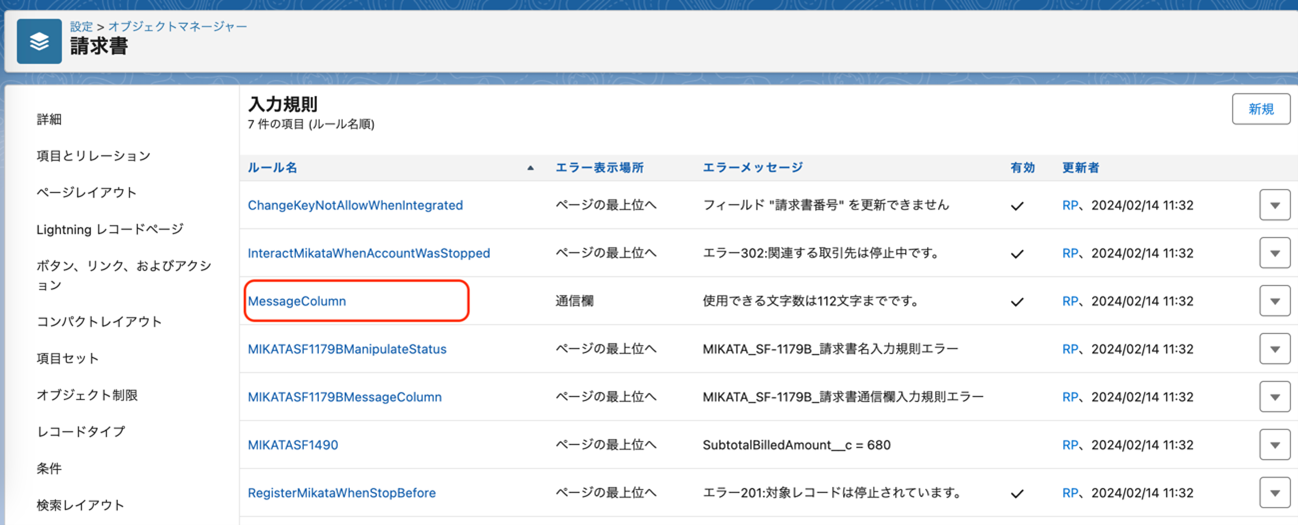Viewport: 1298px width, 525px height.
Task: Open dropdown for InteractMikataWhenAccountWasStopped row
Action: coord(1274,254)
